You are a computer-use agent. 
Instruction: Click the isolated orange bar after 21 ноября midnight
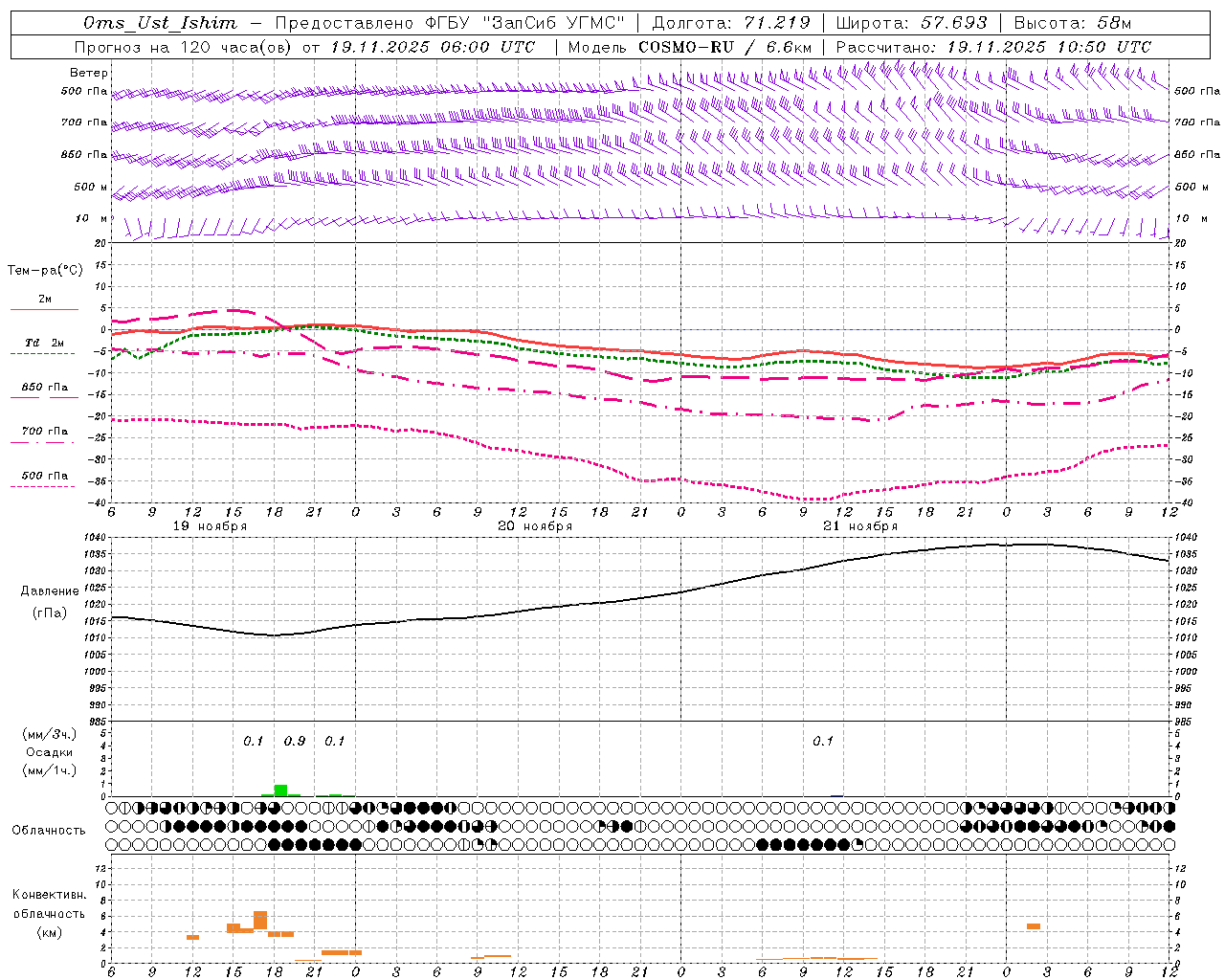pos(1034,926)
